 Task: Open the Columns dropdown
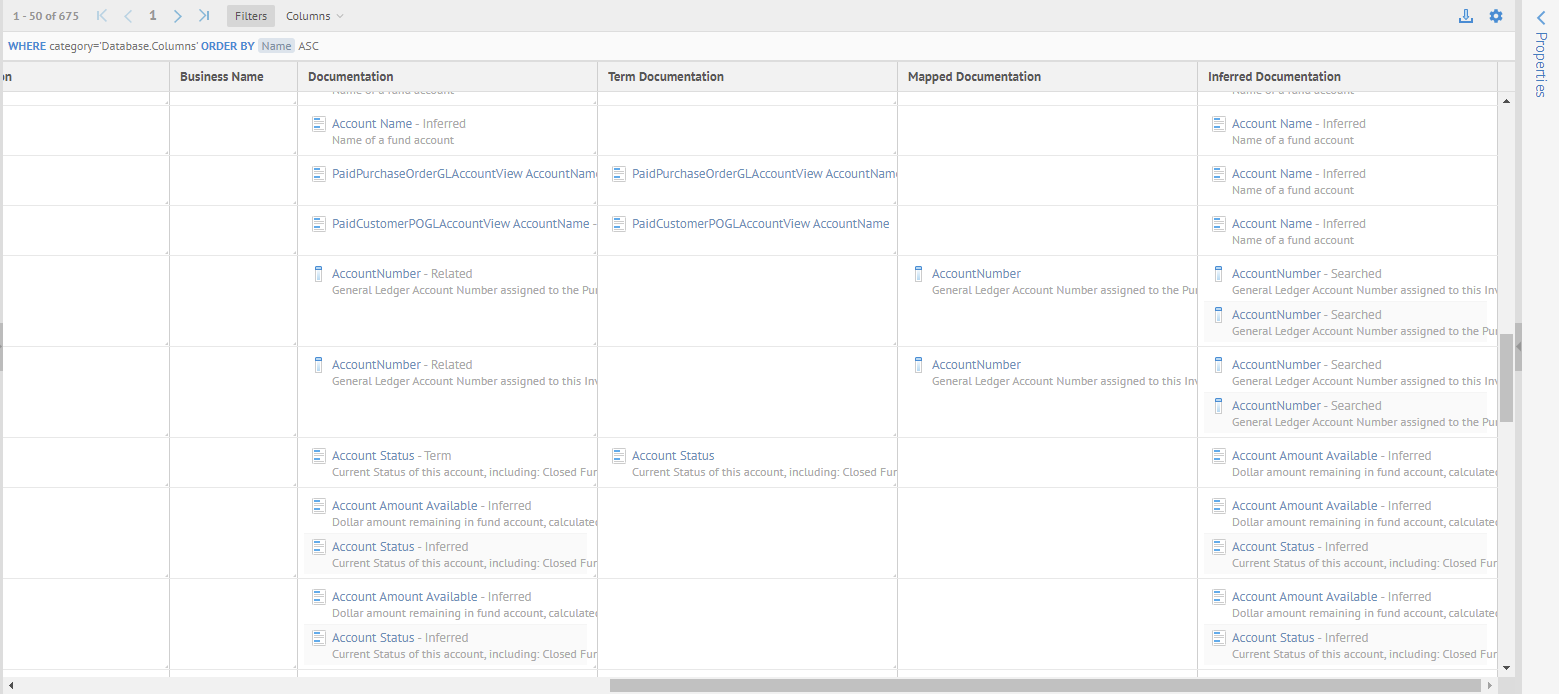[314, 16]
